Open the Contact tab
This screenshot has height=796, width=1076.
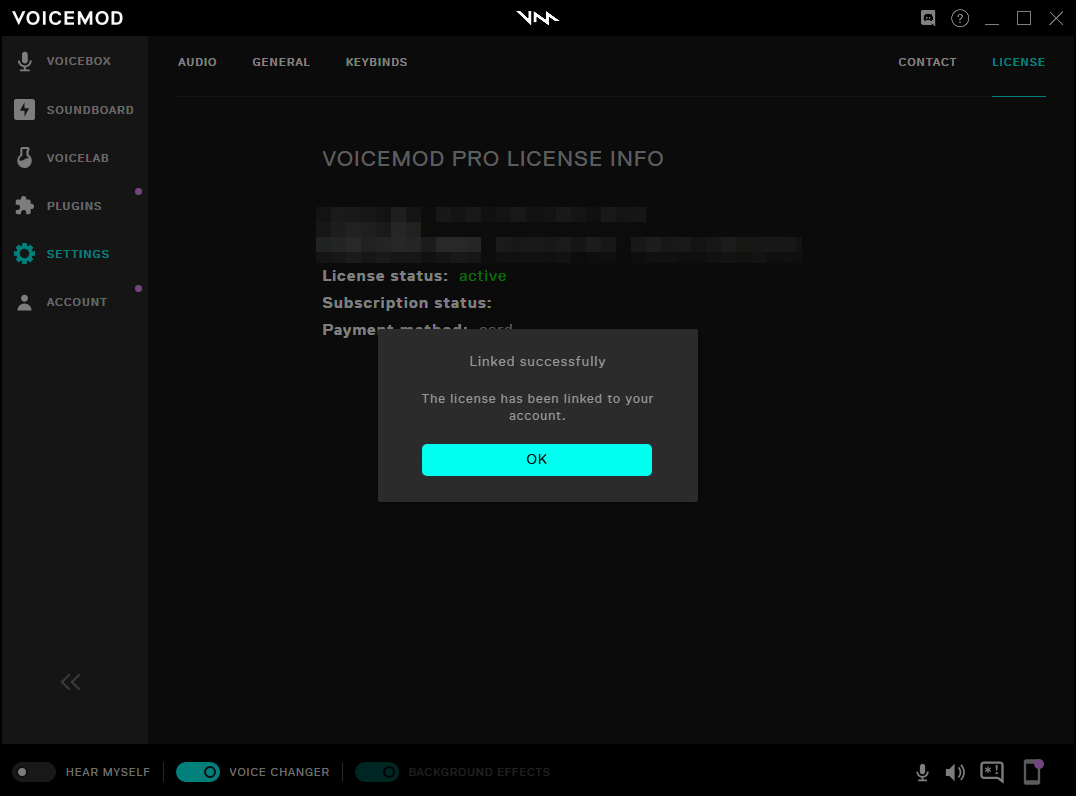pos(927,62)
